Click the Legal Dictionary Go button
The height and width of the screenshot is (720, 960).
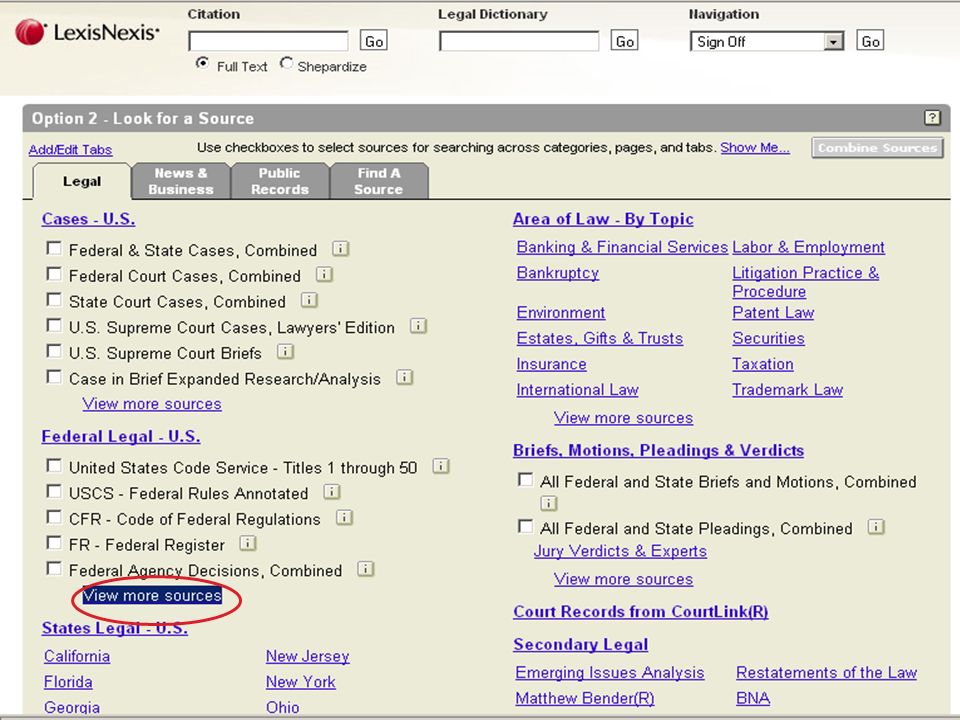[x=624, y=41]
